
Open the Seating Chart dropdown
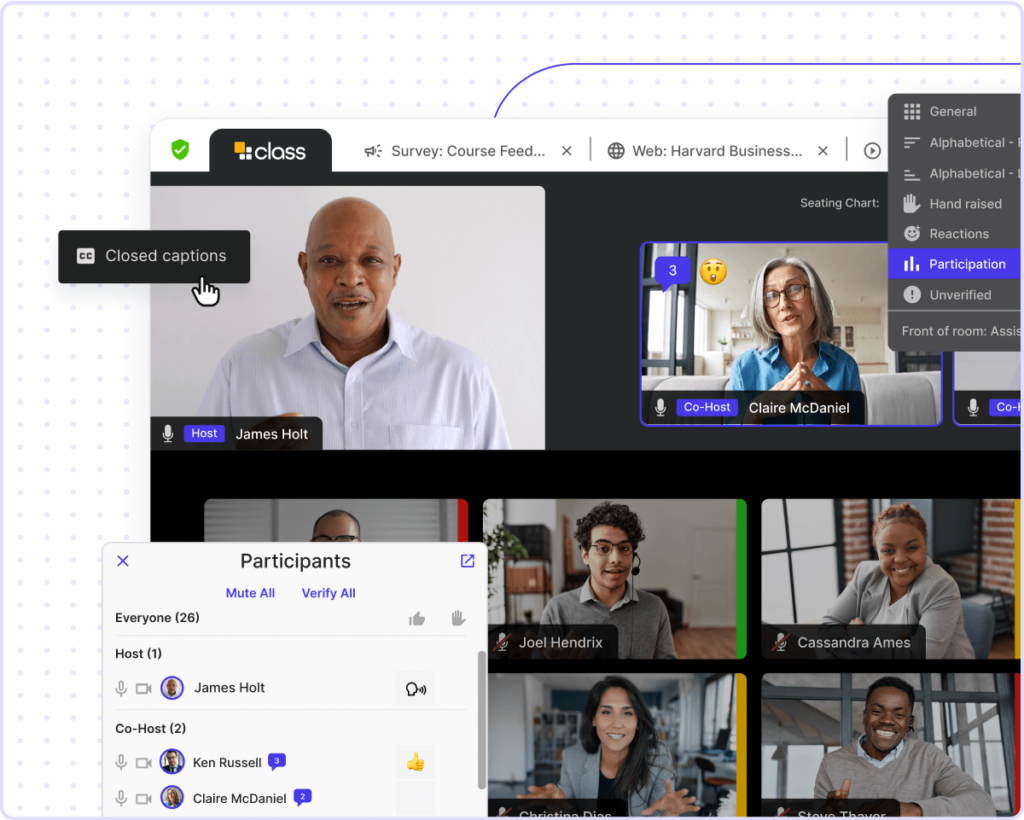pyautogui.click(x=839, y=202)
